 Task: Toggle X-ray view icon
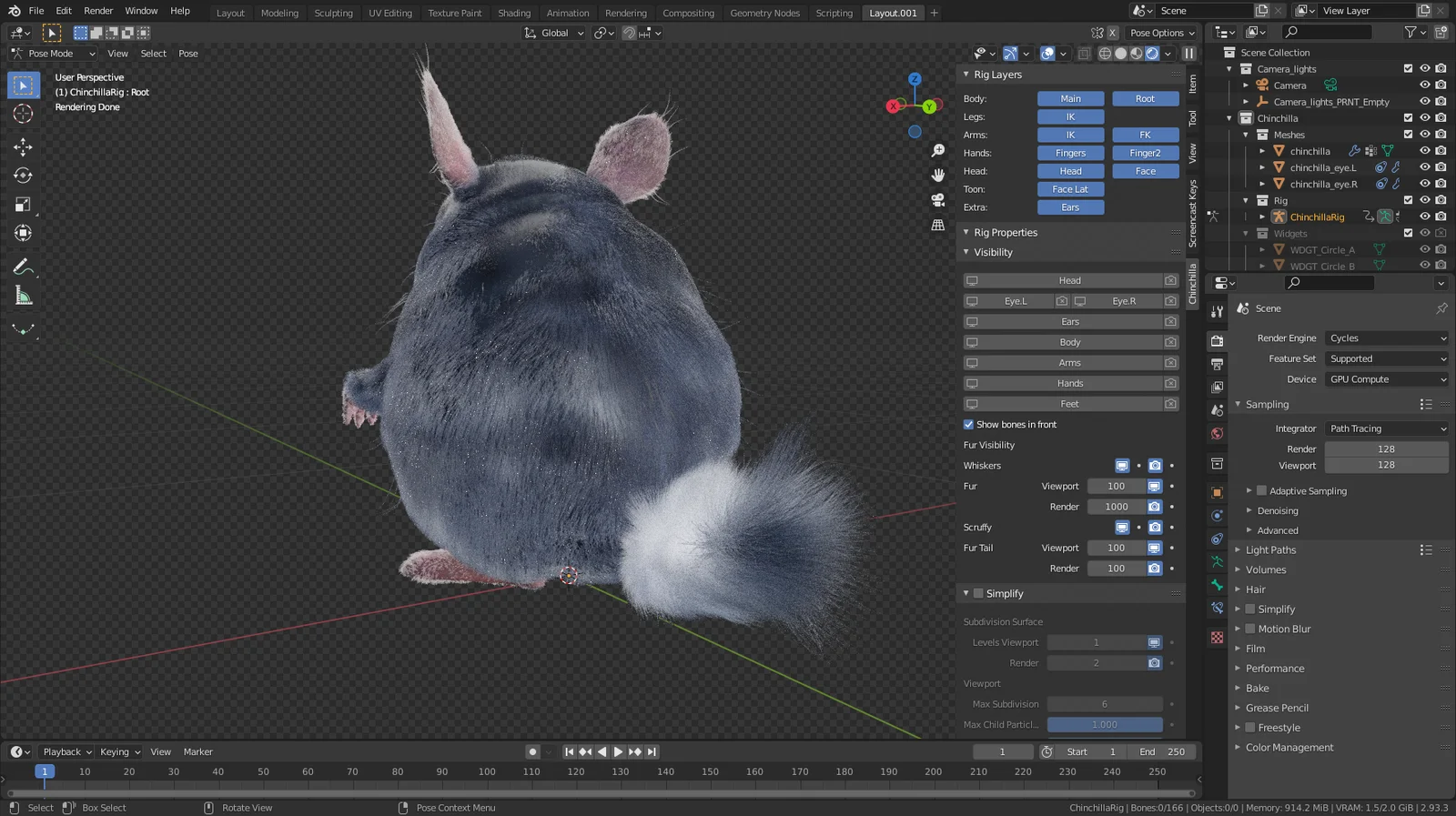point(1084,54)
